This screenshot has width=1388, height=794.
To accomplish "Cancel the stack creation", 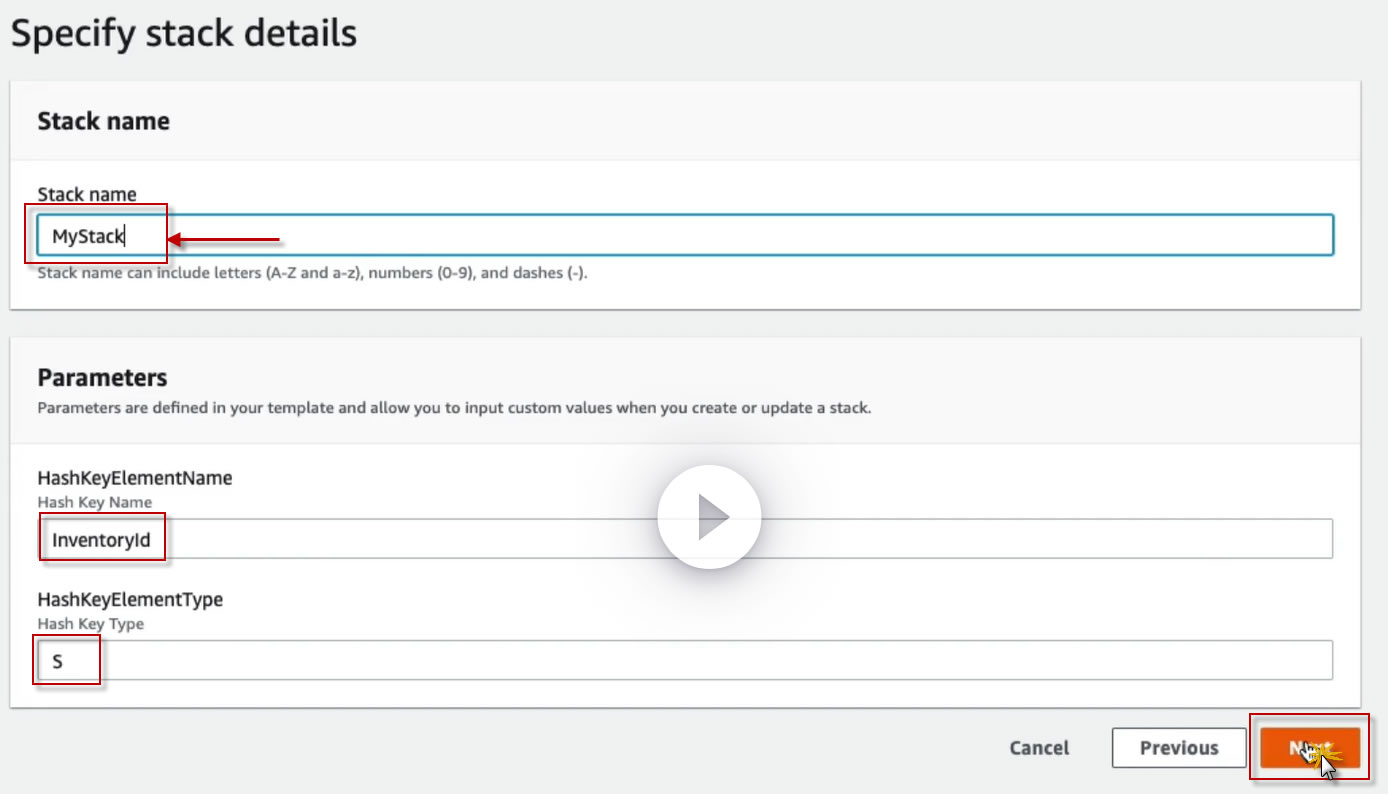I will coord(1038,748).
